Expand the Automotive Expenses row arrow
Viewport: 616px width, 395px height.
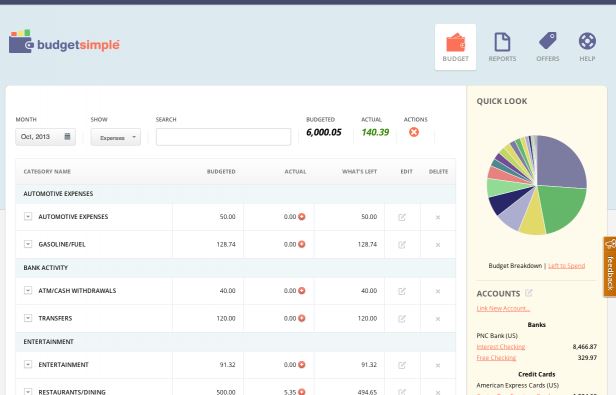pos(28,216)
